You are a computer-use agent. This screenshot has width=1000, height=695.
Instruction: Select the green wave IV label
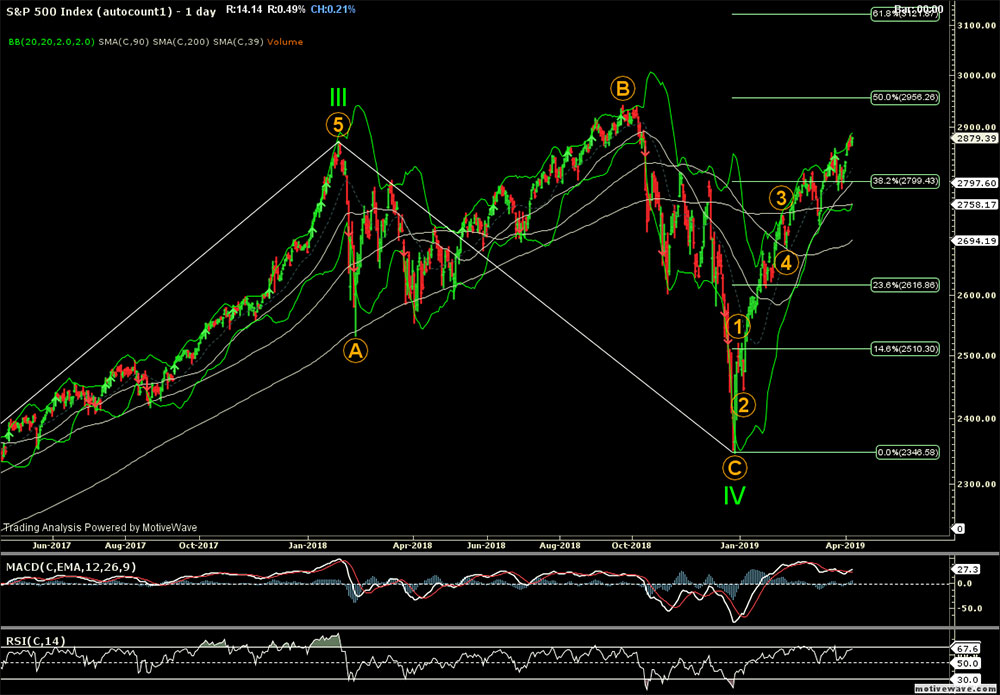(x=735, y=494)
